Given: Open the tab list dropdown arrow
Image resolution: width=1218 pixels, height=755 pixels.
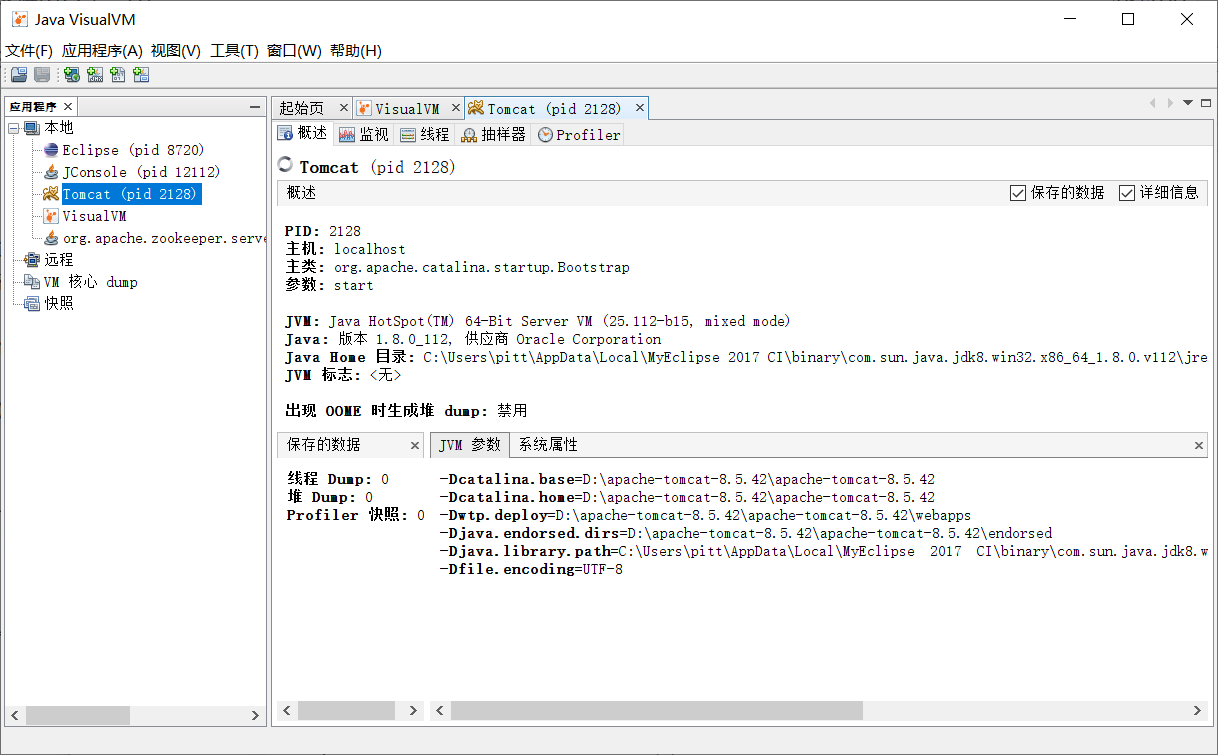Looking at the screenshot, I should coord(1186,103).
